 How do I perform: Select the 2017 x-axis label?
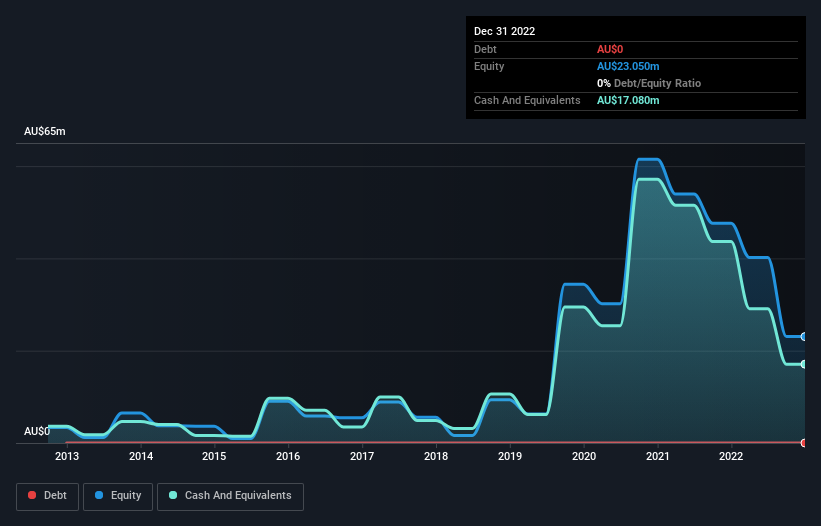pos(362,456)
